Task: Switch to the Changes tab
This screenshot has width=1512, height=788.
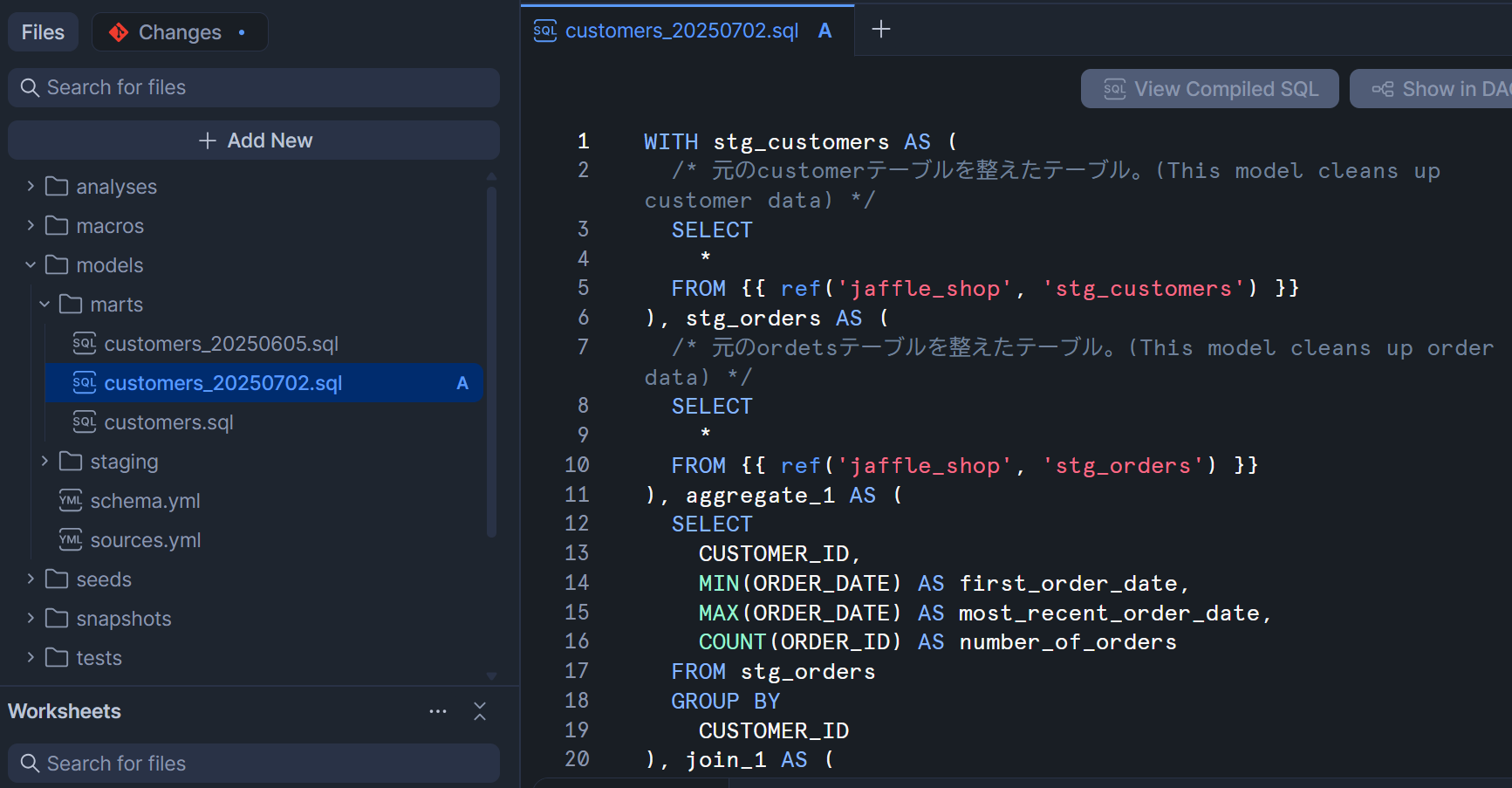Action: 179,32
